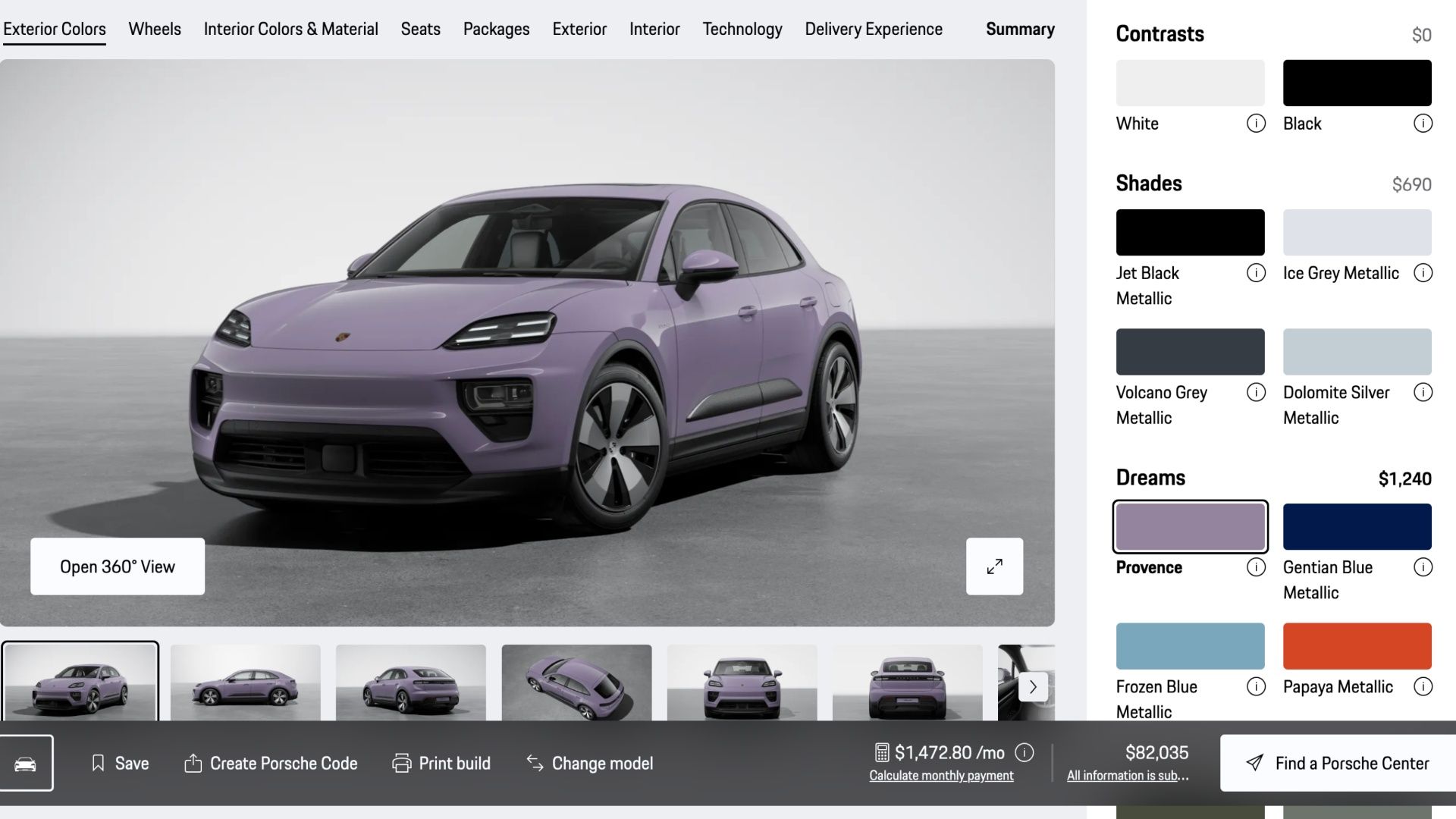The height and width of the screenshot is (819, 1456).
Task: Open info for Black color
Action: point(1423,124)
